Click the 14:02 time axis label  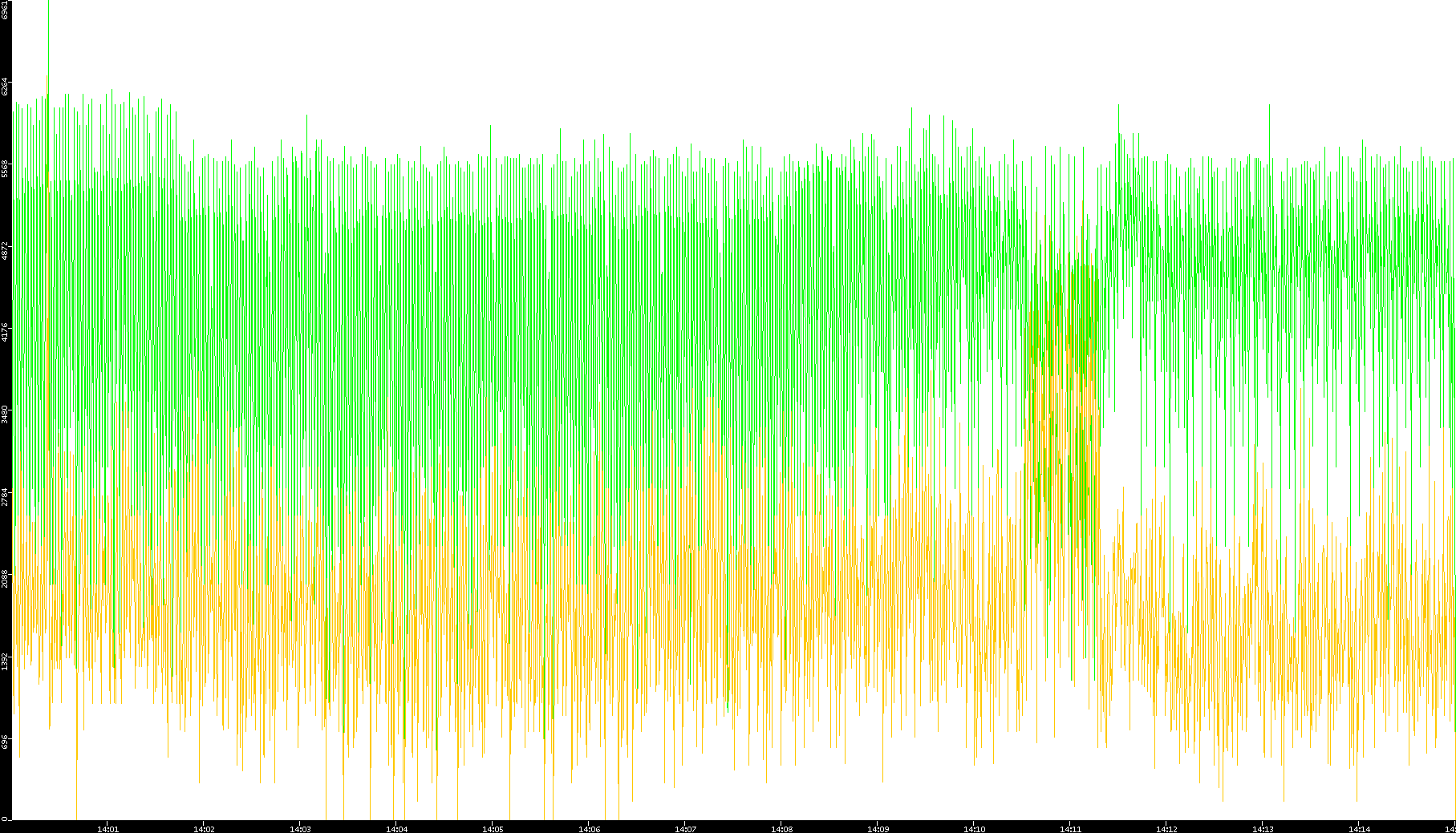(x=204, y=828)
